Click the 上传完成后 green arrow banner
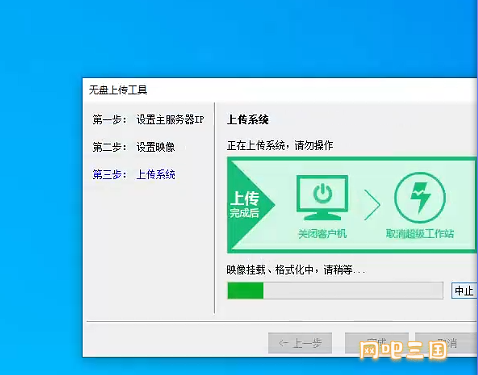 click(x=251, y=205)
